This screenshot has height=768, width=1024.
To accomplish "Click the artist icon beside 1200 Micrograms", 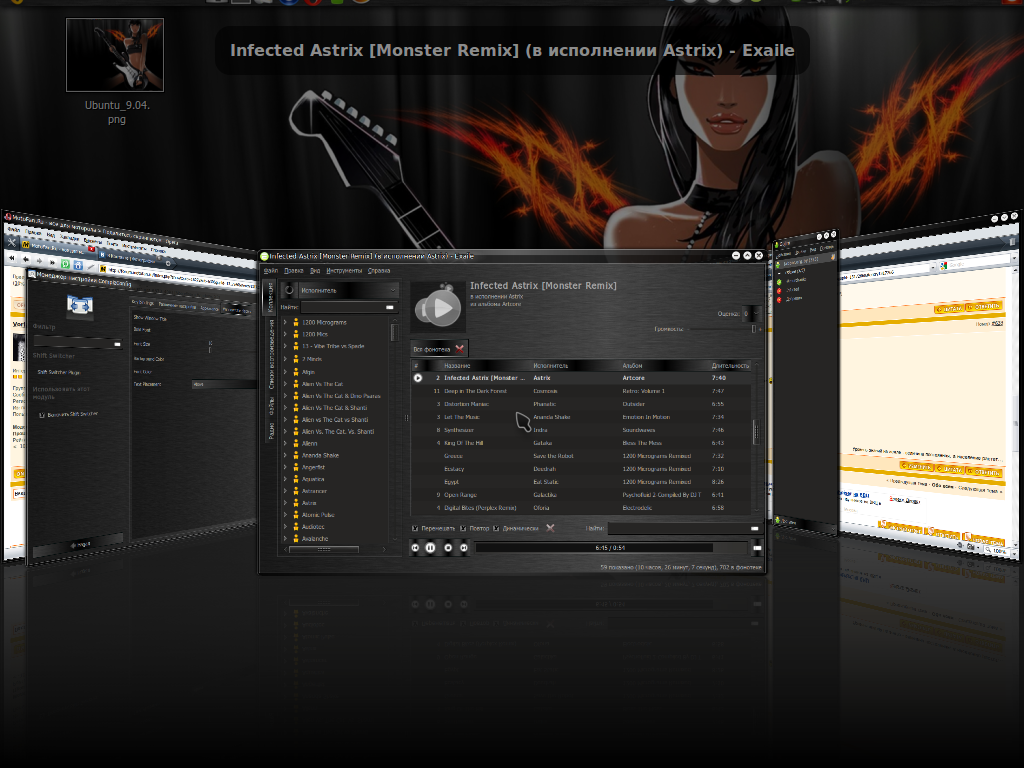I will tap(296, 322).
